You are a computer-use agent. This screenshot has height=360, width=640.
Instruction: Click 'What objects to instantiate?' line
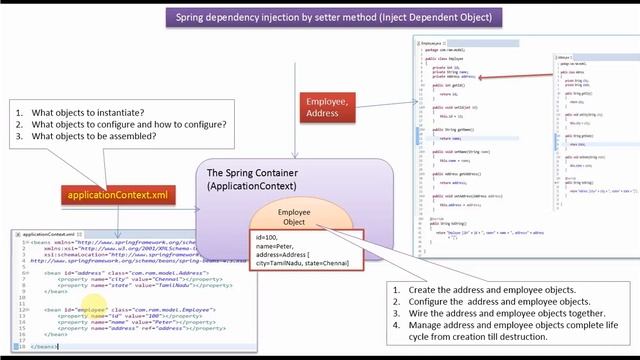tap(88, 113)
